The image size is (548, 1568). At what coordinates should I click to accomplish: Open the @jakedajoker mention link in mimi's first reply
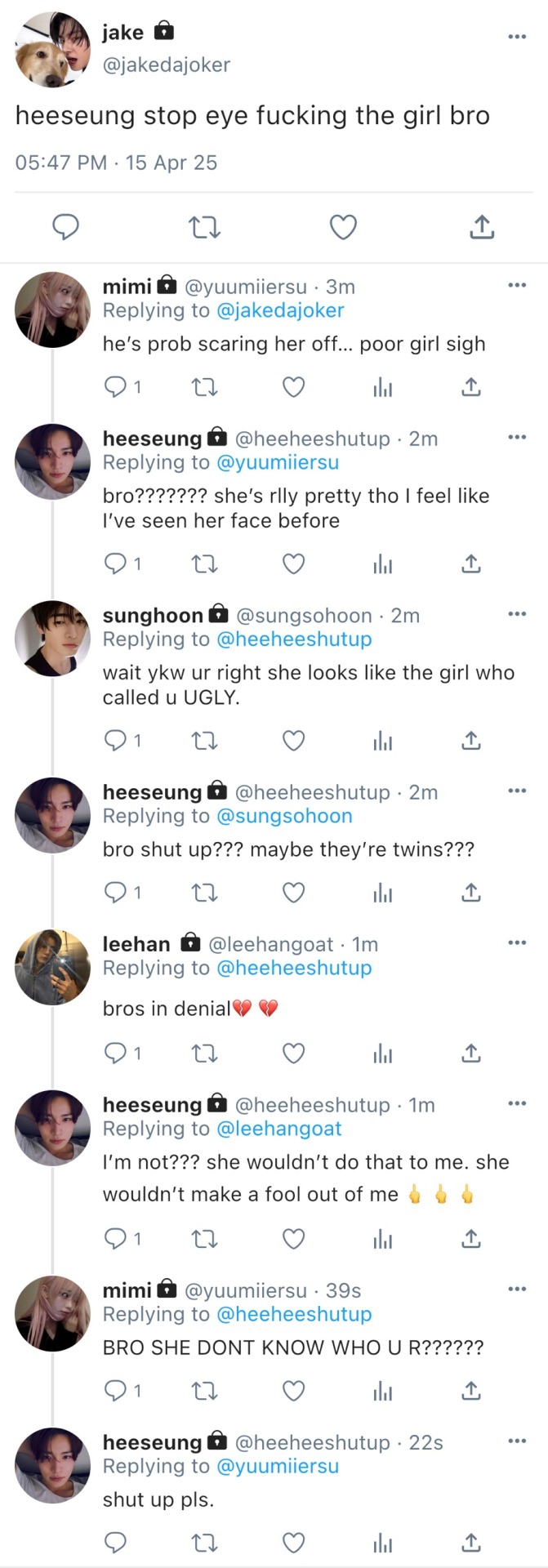[x=280, y=310]
